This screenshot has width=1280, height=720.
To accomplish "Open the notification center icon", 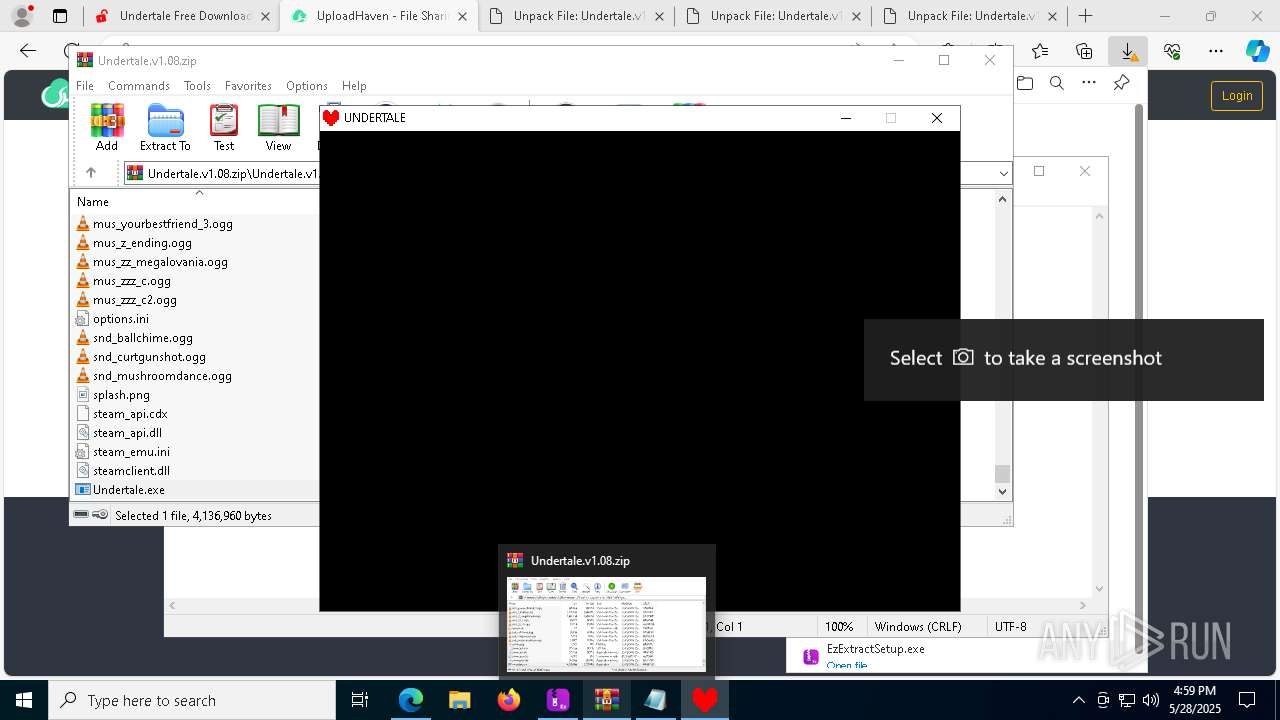I will [1248, 700].
